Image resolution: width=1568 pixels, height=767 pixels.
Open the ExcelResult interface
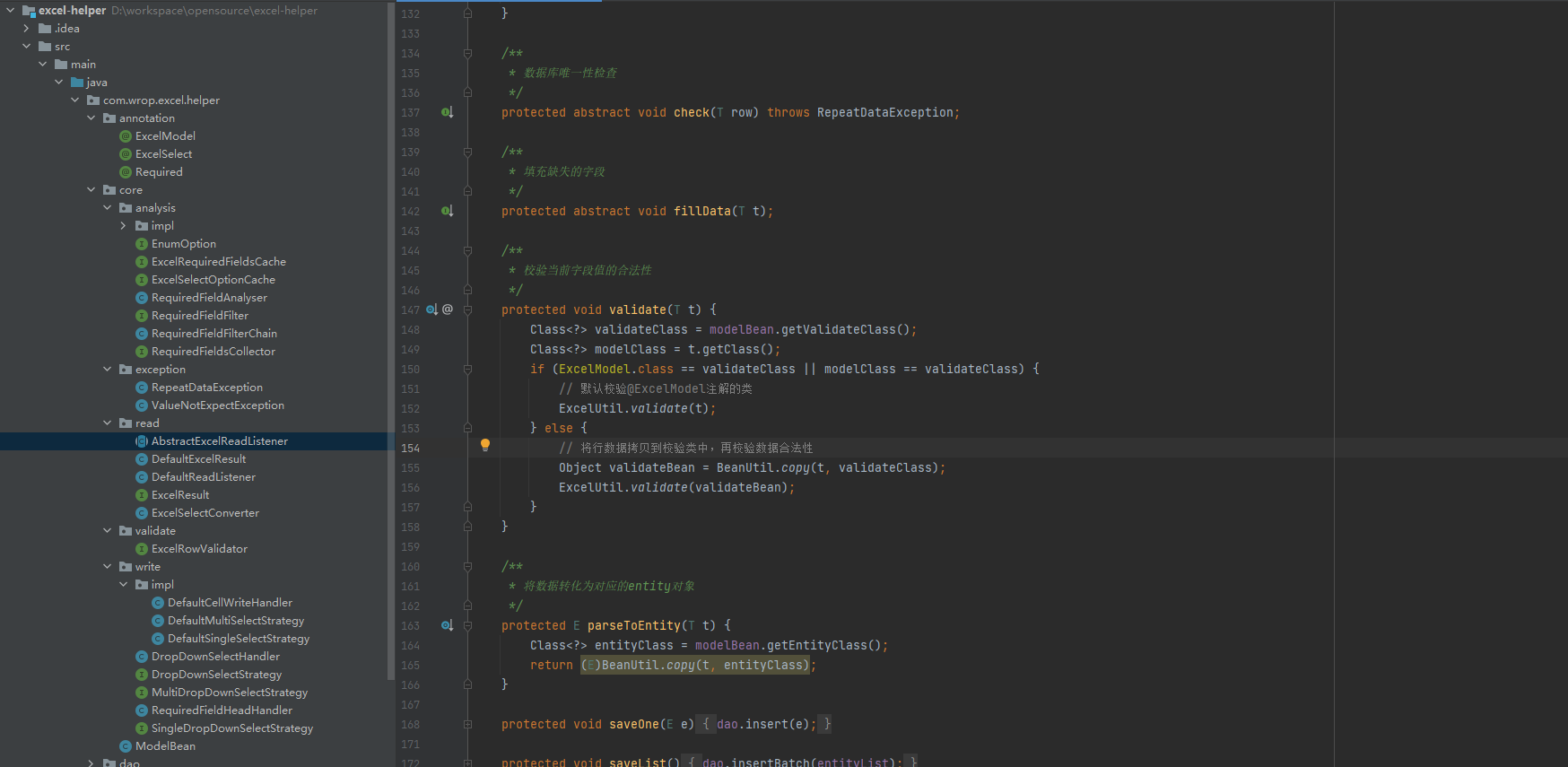[x=180, y=495]
